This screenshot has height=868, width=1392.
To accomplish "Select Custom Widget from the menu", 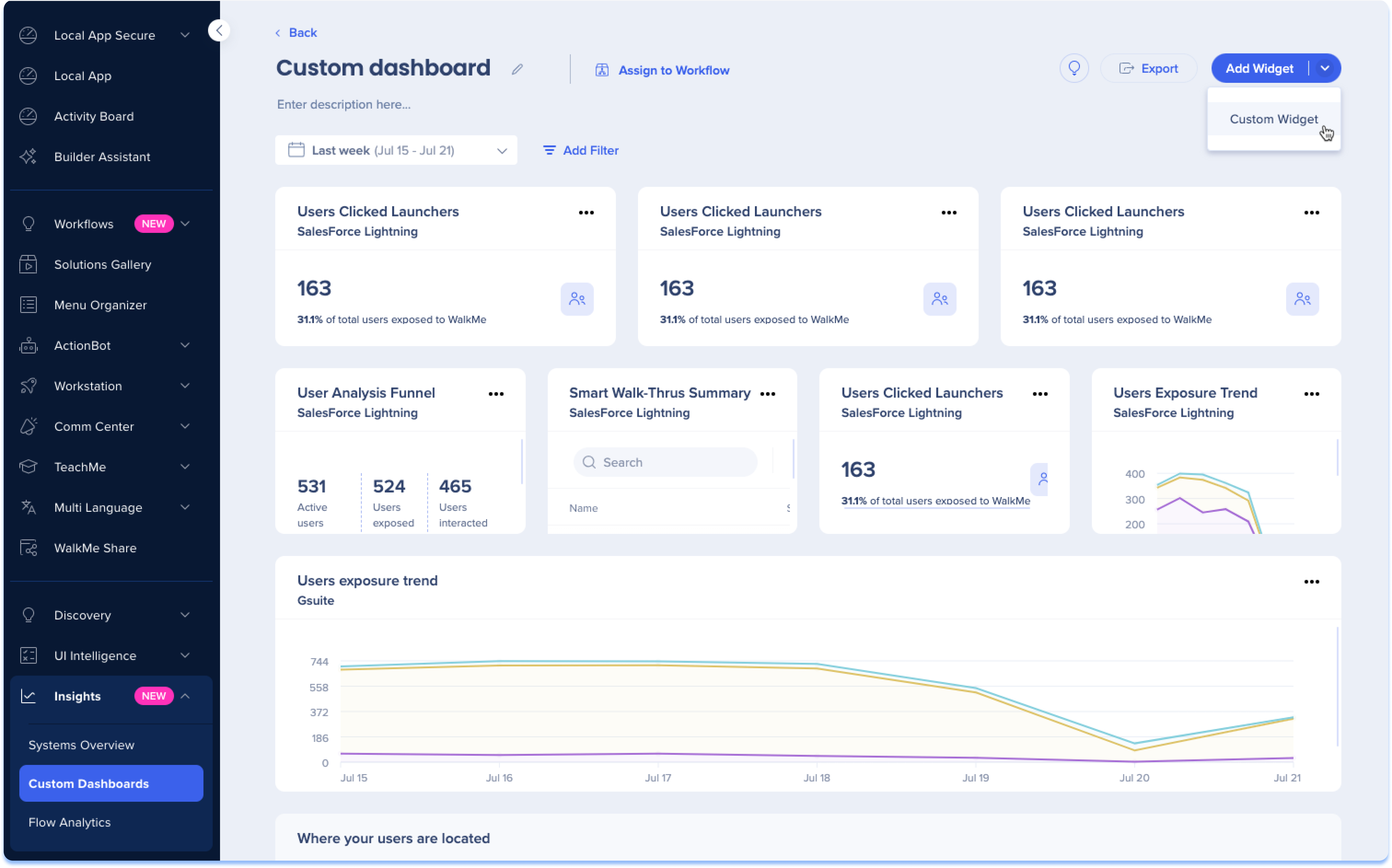I will [1273, 119].
